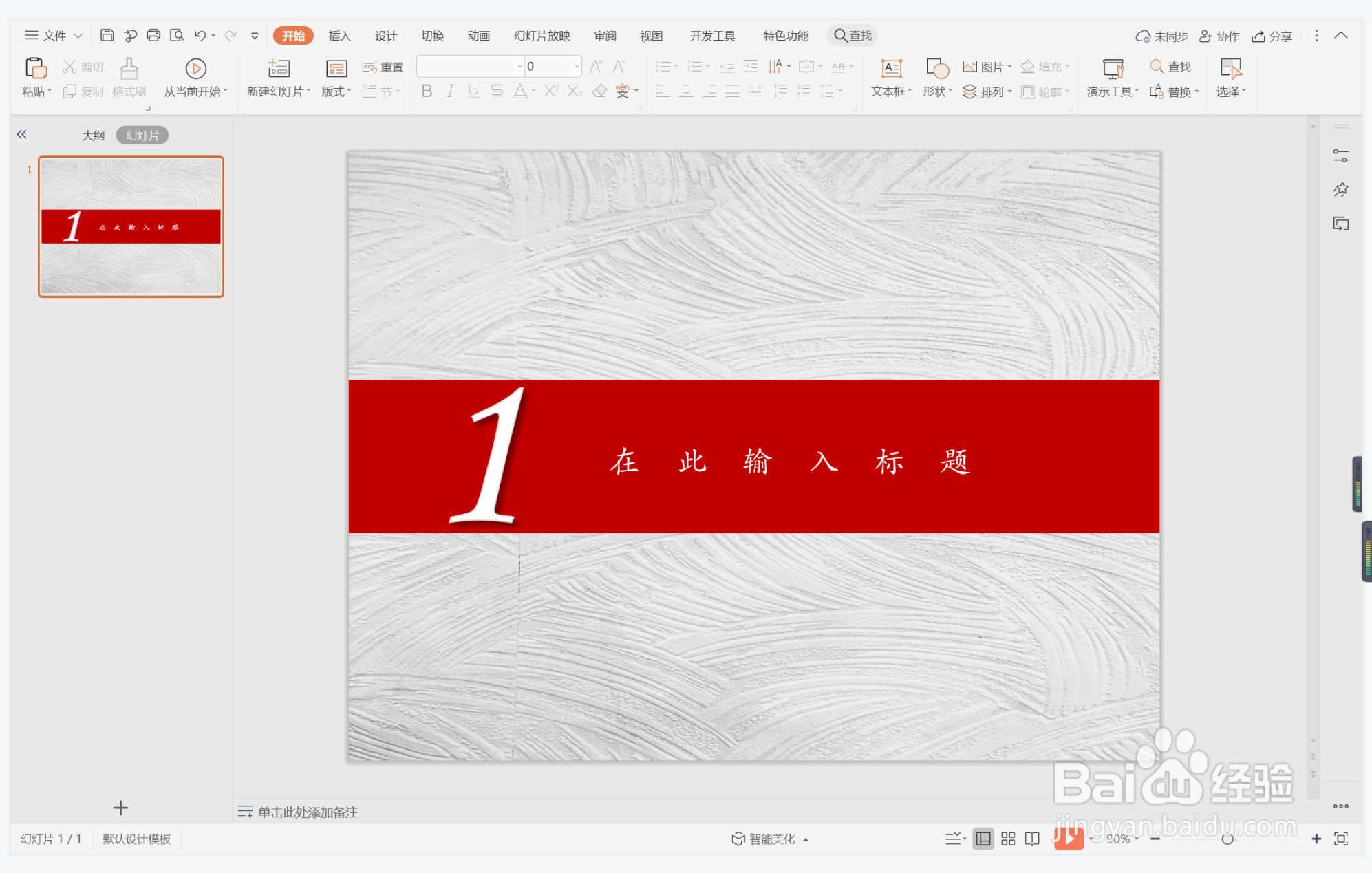Open the slide Layout (版式) dropdown
The image size is (1372, 873).
click(x=335, y=90)
